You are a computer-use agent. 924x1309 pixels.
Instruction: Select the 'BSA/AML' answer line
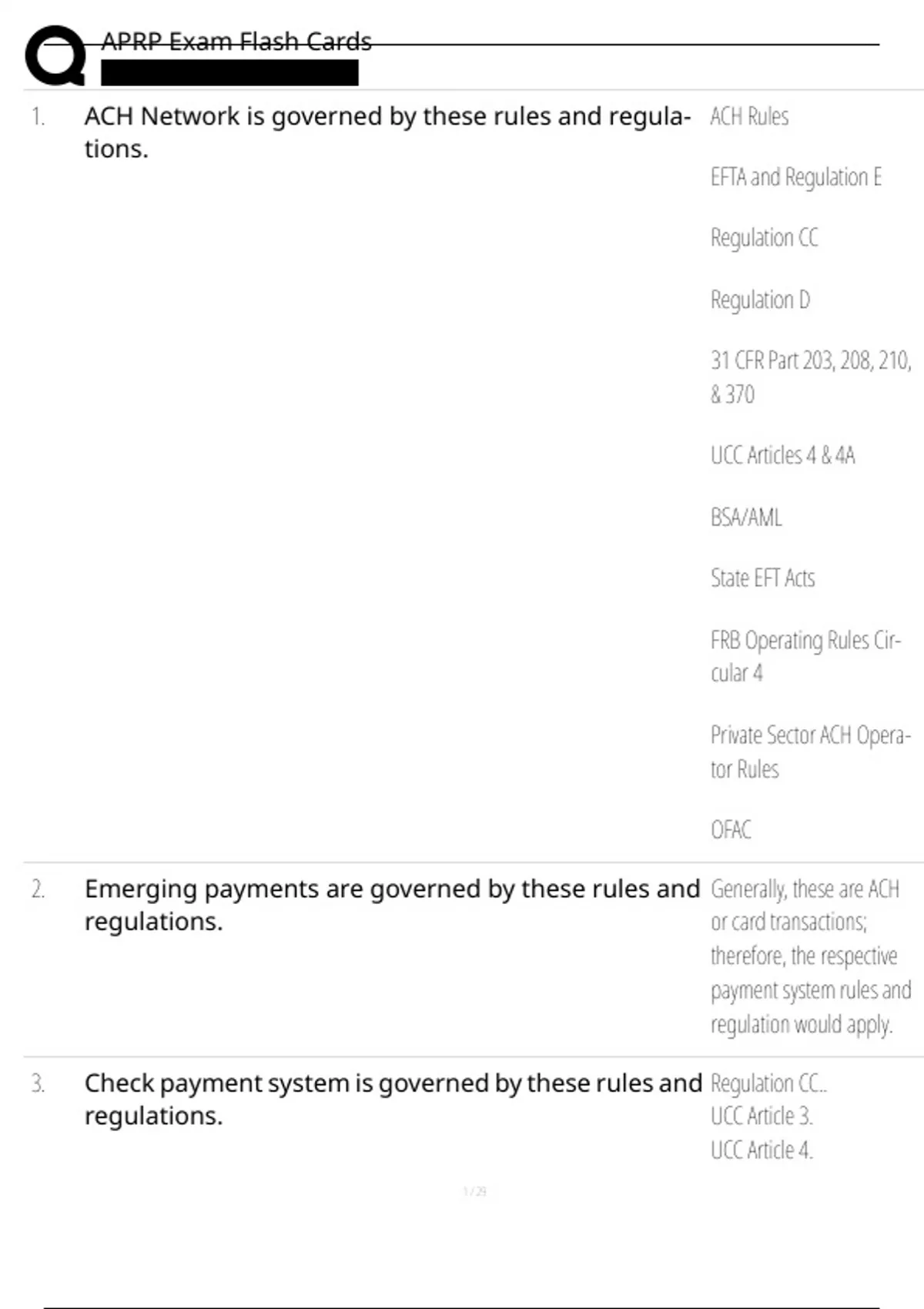click(x=745, y=517)
